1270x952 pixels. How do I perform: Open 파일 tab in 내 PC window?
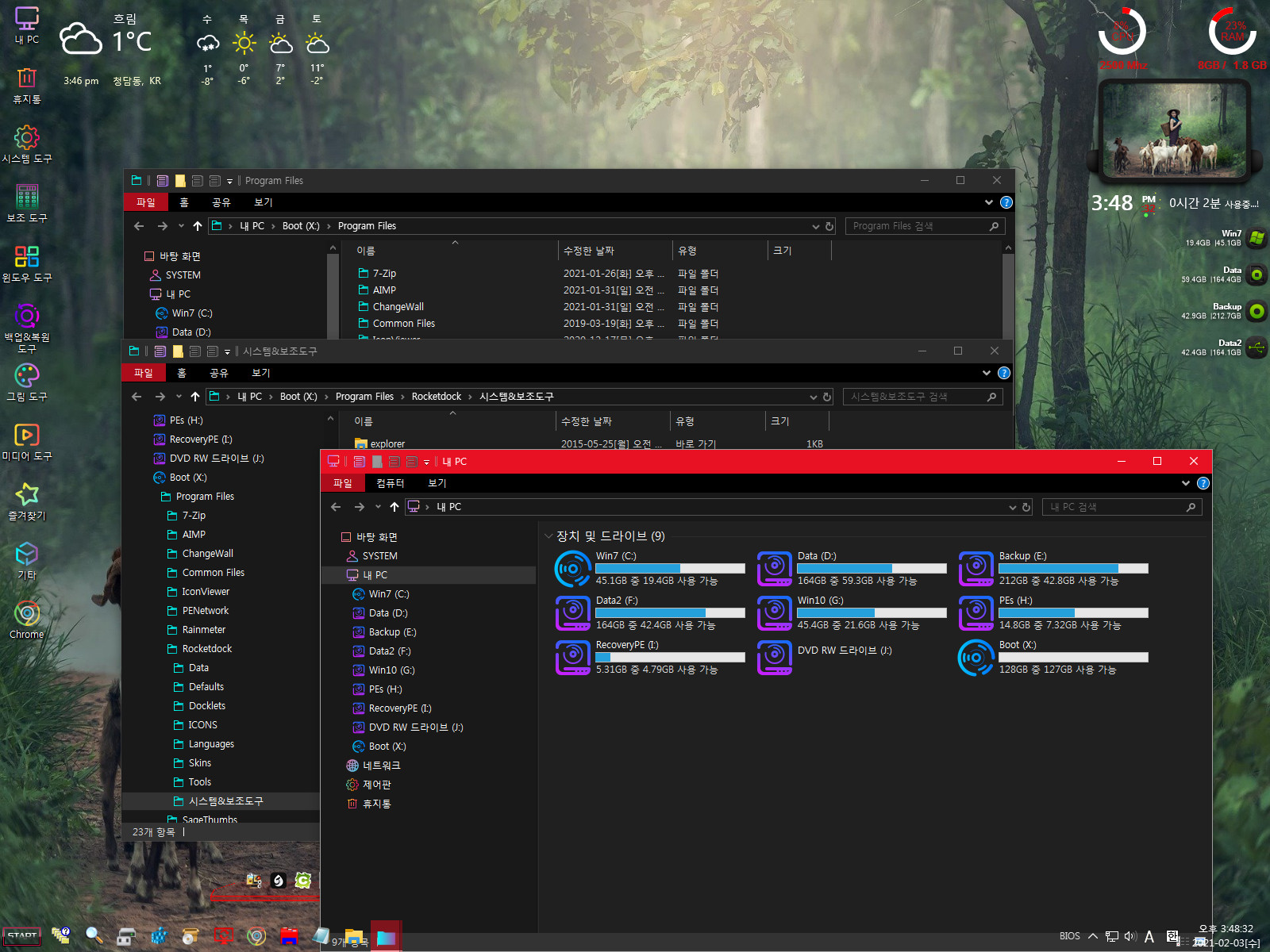pos(343,483)
